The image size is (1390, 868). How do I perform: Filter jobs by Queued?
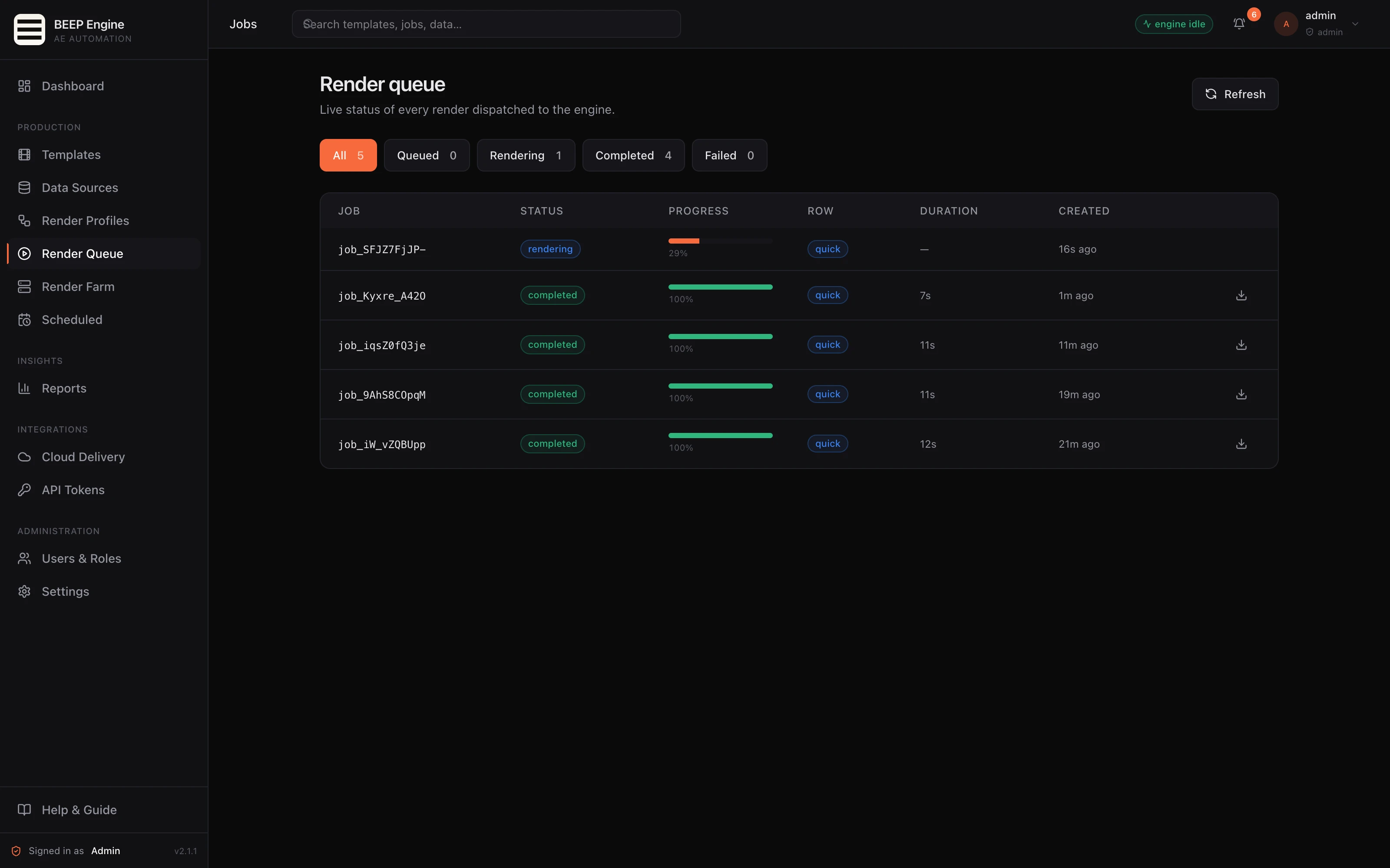tap(427, 155)
